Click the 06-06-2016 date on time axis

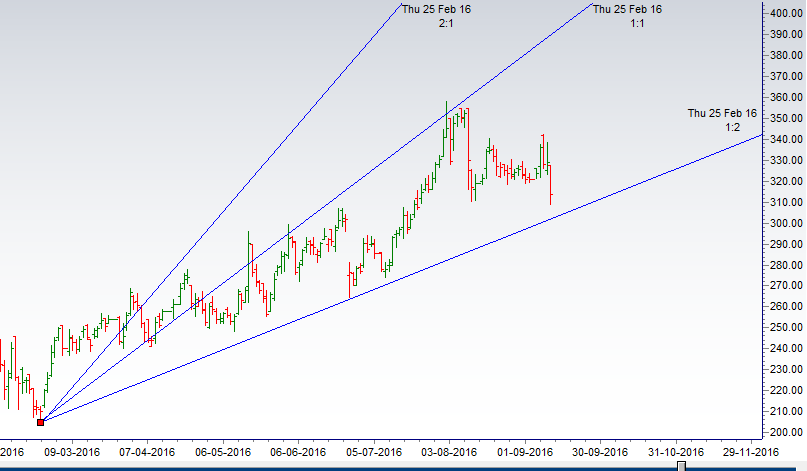pyautogui.click(x=299, y=451)
